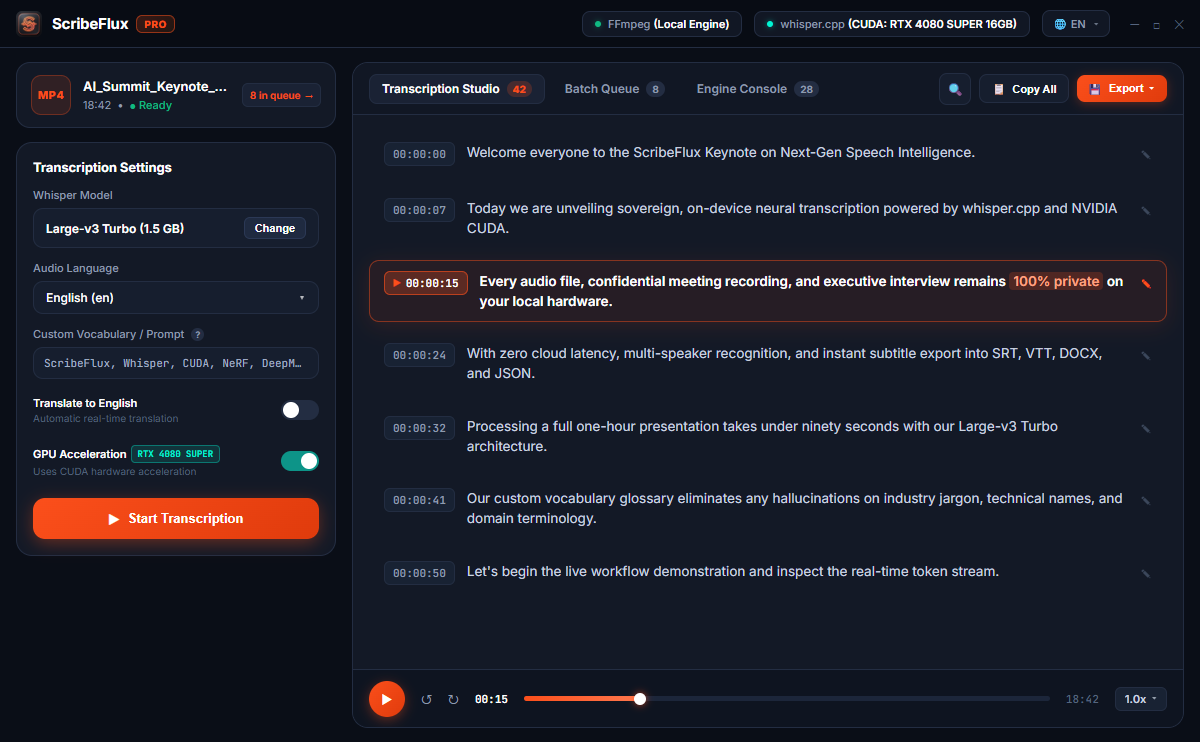
Task: Click the 'Welcome everyone to the ScribeFlux Keynote' line
Action: [x=720, y=153]
